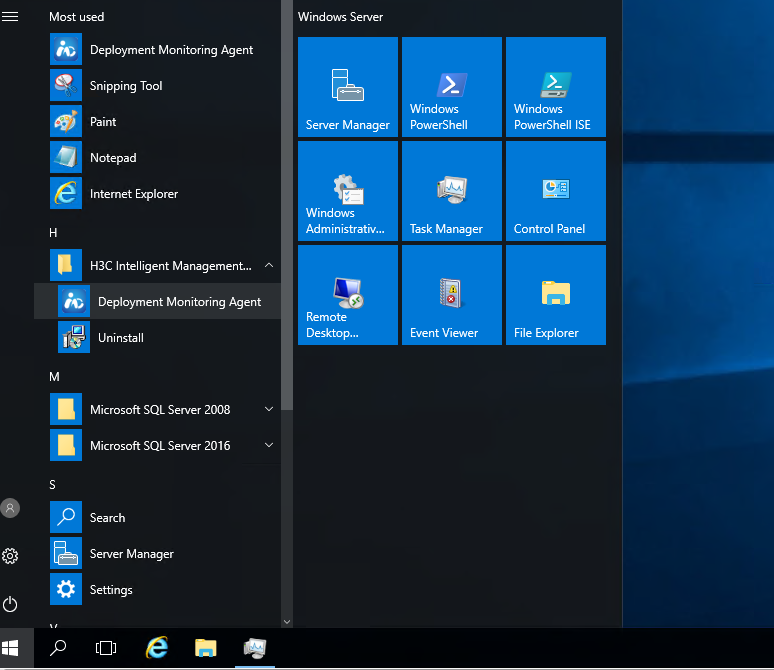Open the user account menu icon
Image resolution: width=774 pixels, height=670 pixels.
click(10, 508)
